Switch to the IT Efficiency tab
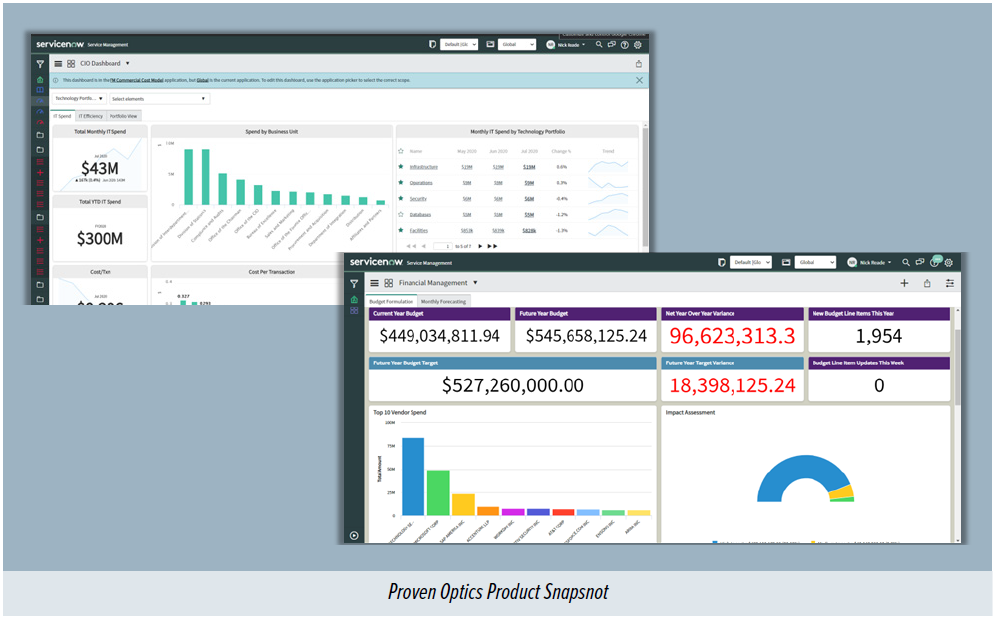This screenshot has width=997, height=619. (x=90, y=116)
